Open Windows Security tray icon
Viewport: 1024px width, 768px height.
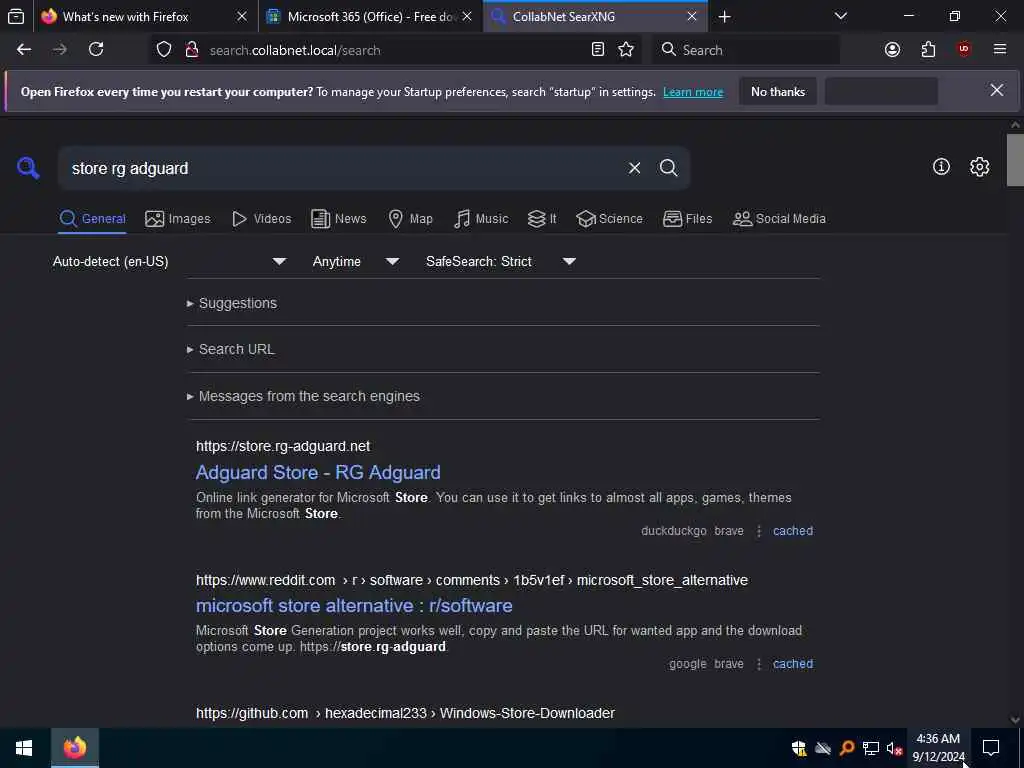[799, 748]
